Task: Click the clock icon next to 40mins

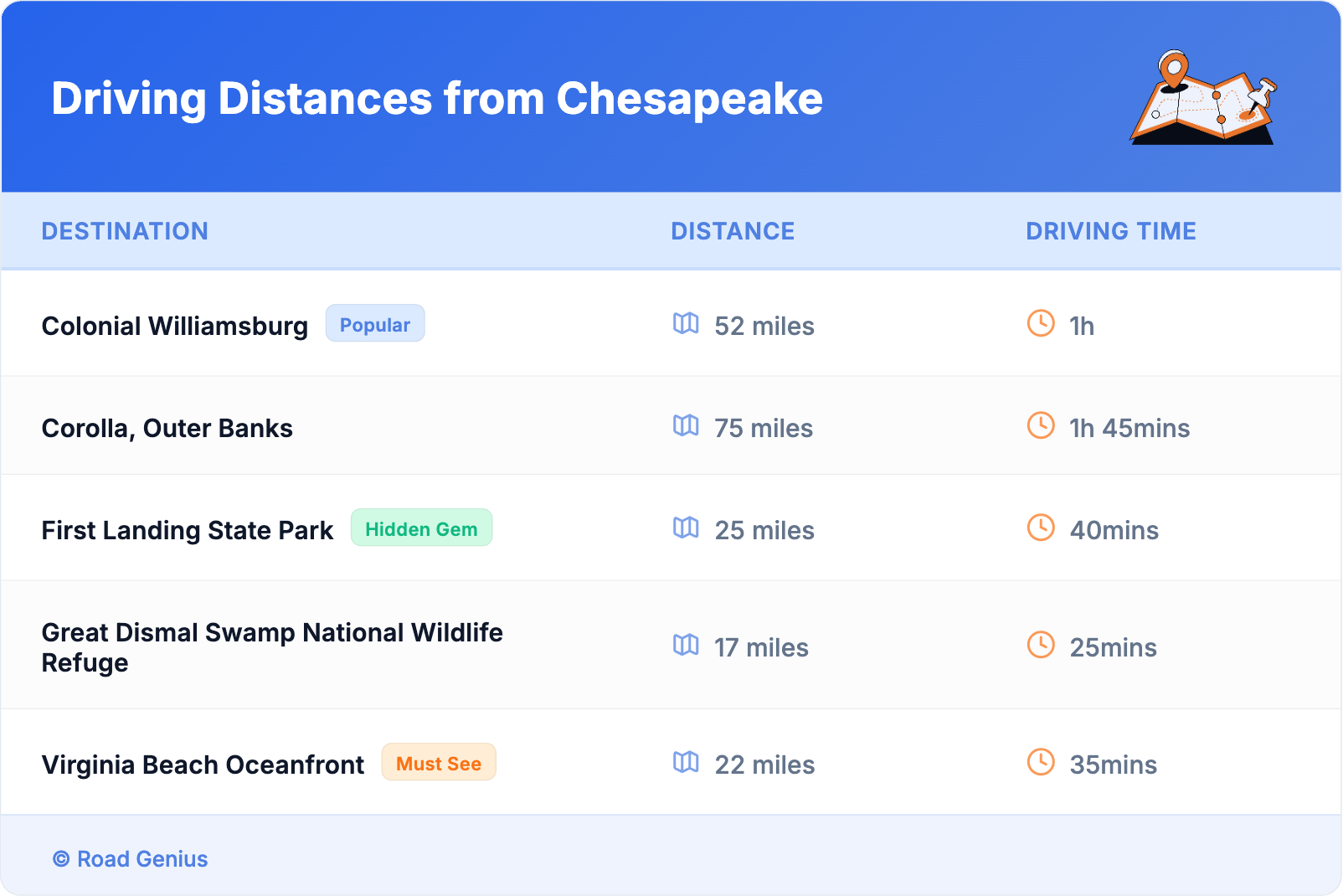Action: click(1041, 528)
